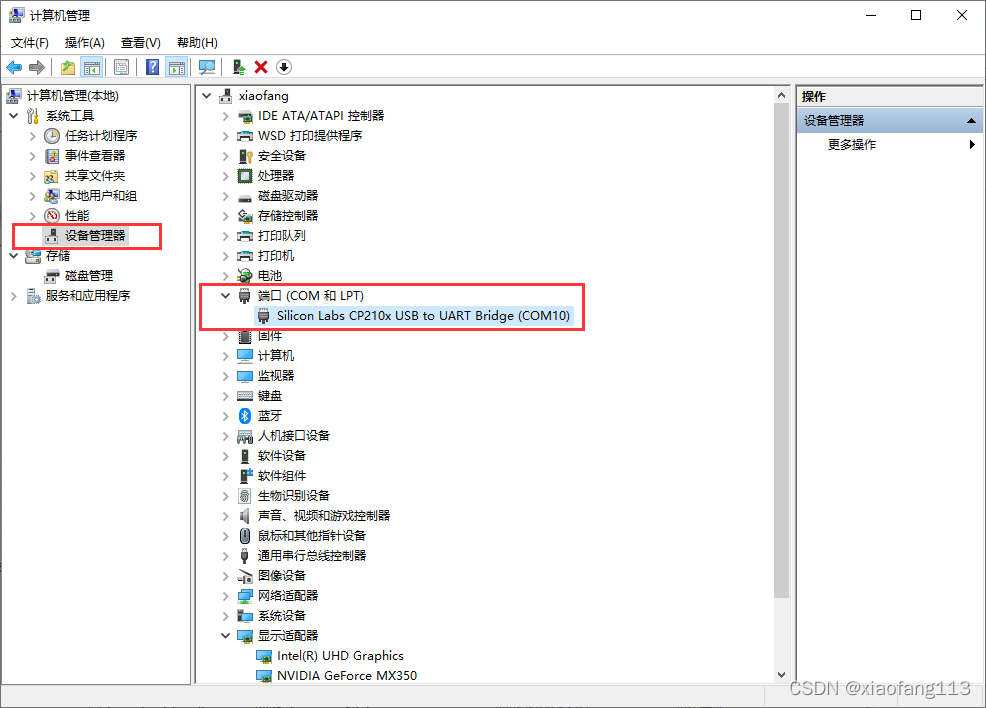
Task: Select the 软件组件 category
Action: pos(282,476)
